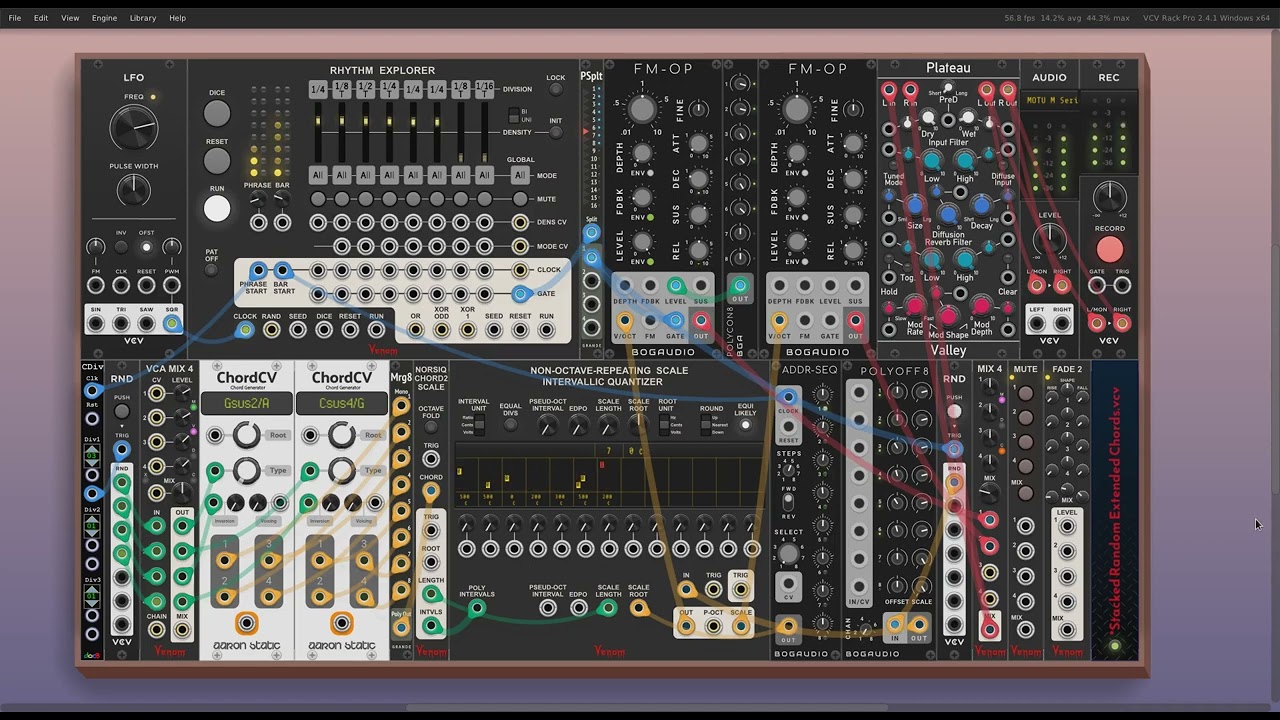Open the Csus4/G chord display
Screen dimensions: 1280x720
point(341,404)
